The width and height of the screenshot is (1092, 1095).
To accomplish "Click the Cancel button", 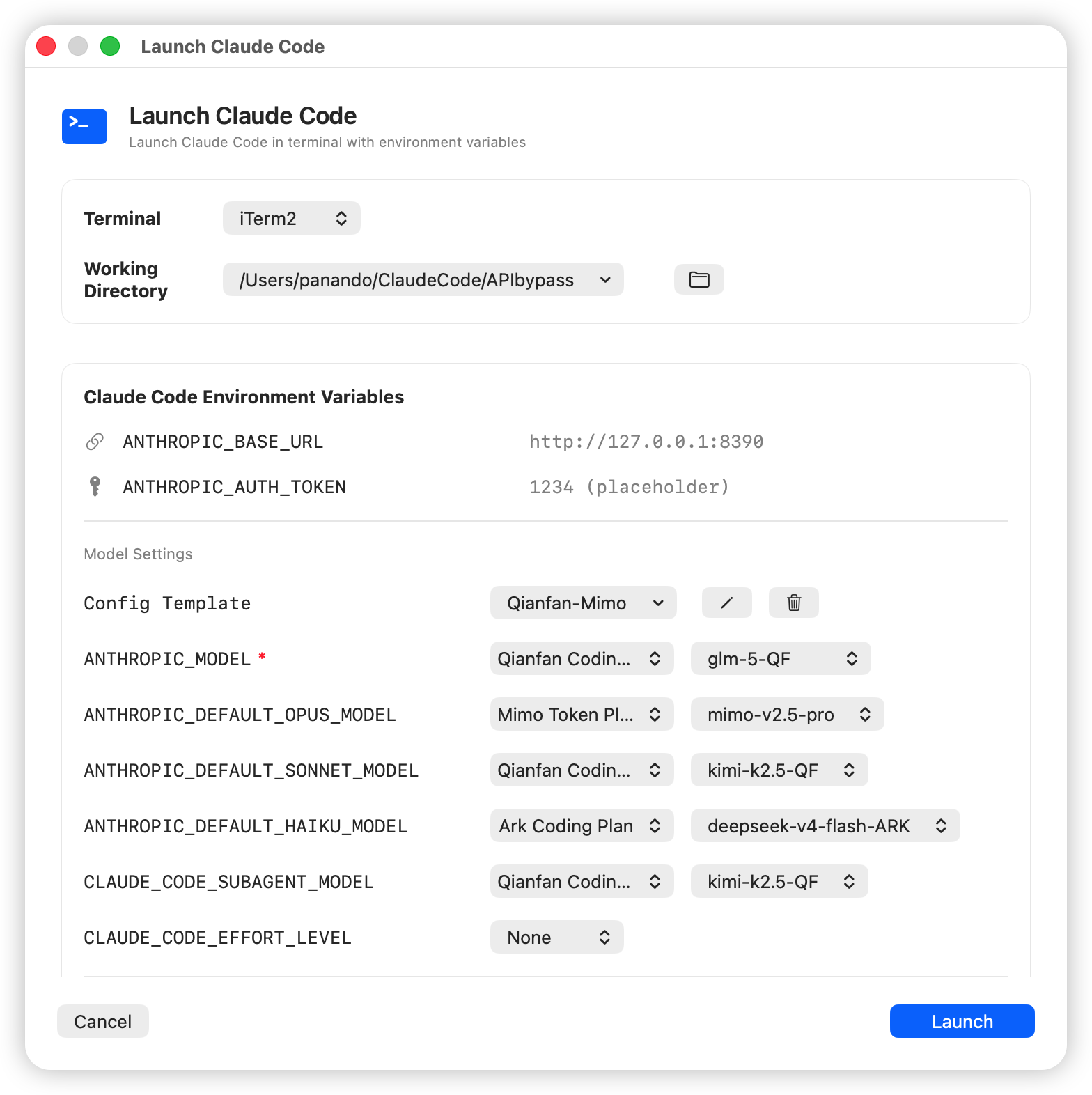I will pos(102,1021).
